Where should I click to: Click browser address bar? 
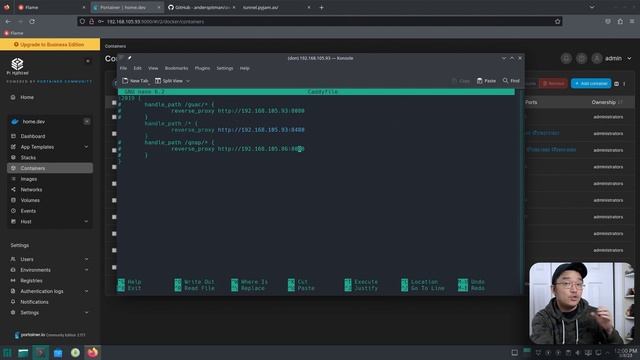click(x=320, y=21)
